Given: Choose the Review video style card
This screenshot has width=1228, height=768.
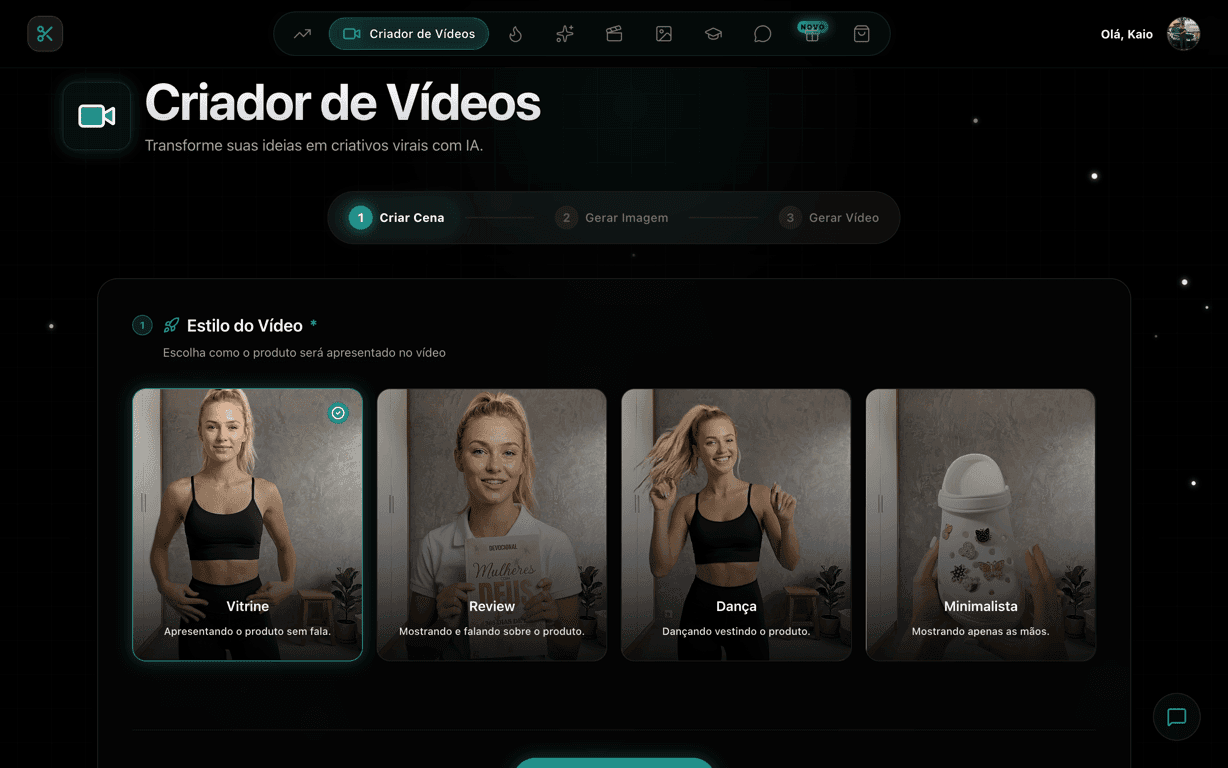Looking at the screenshot, I should coord(492,525).
